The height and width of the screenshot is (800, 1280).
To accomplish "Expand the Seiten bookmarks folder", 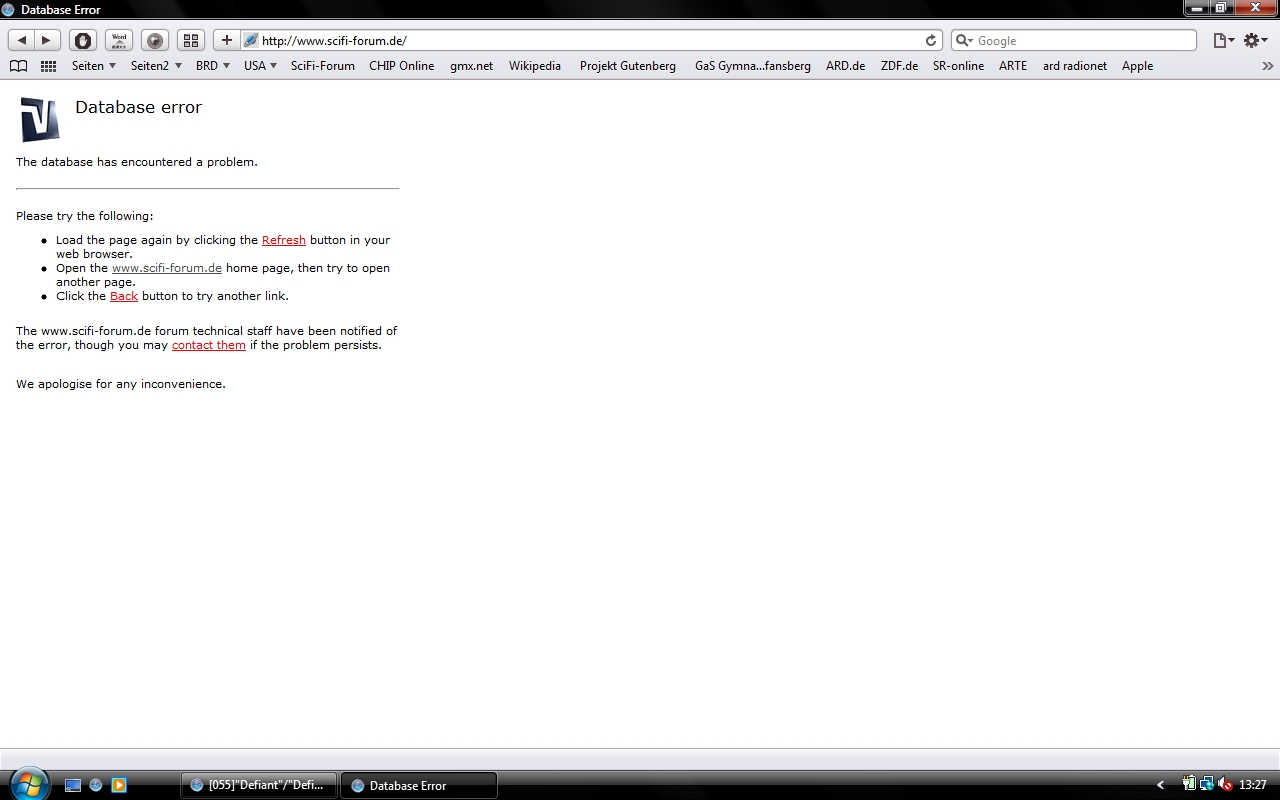I will click(x=94, y=66).
